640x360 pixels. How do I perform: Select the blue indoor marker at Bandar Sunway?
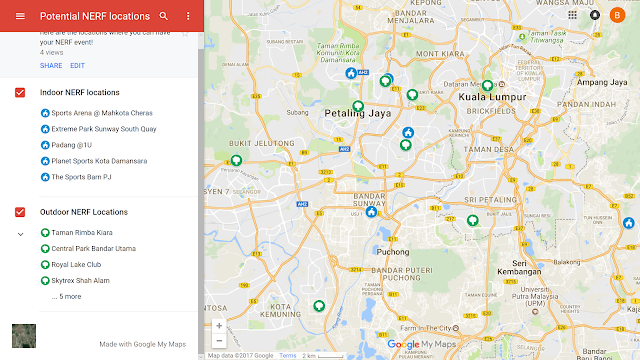pyautogui.click(x=371, y=212)
